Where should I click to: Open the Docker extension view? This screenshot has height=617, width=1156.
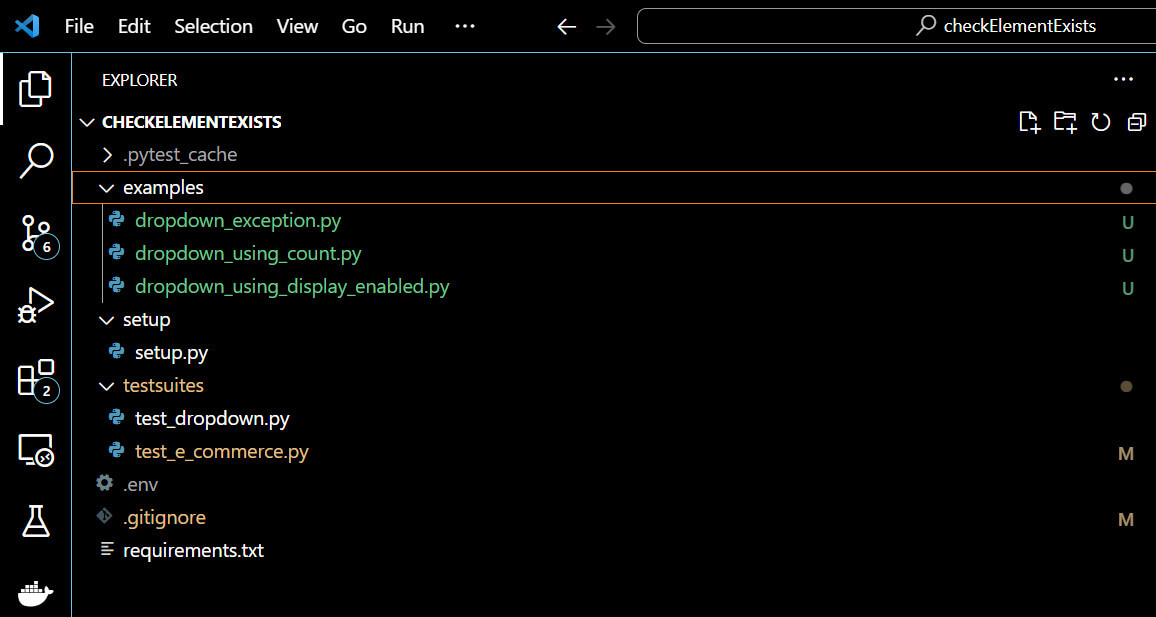click(35, 593)
